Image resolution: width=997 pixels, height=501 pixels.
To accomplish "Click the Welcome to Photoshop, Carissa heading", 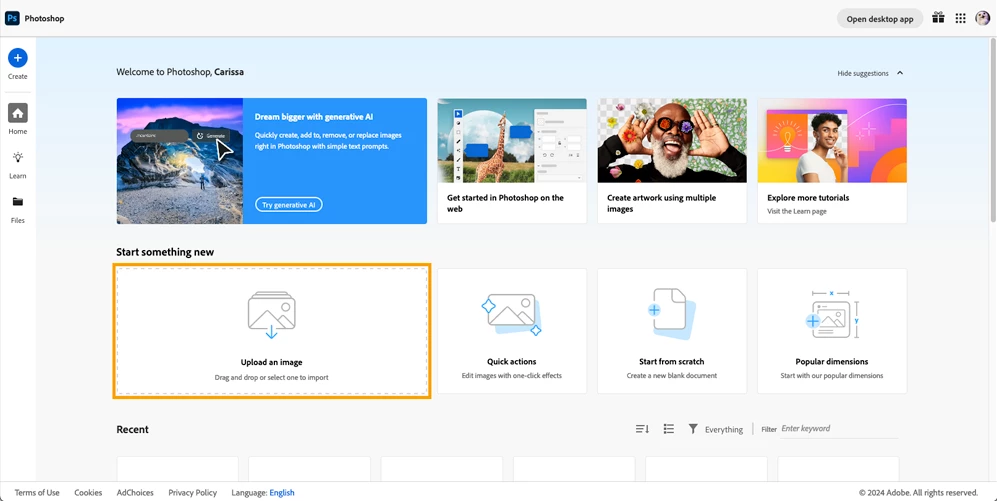I will 180,72.
